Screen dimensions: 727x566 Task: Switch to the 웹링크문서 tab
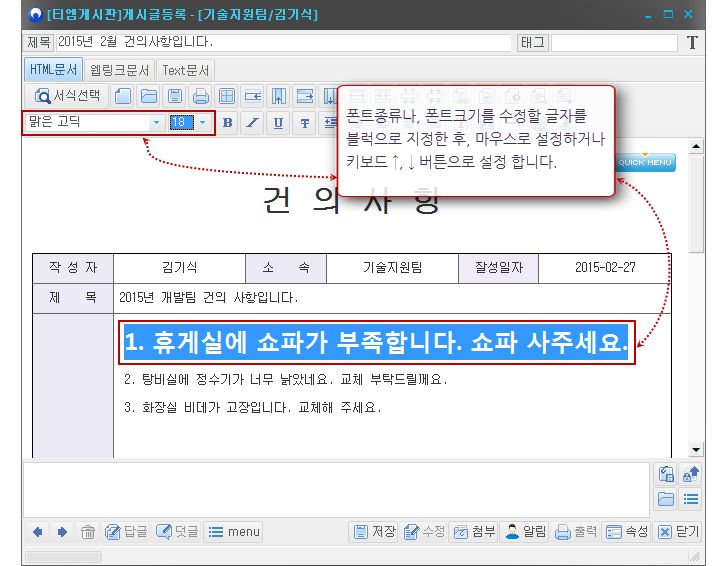point(120,70)
